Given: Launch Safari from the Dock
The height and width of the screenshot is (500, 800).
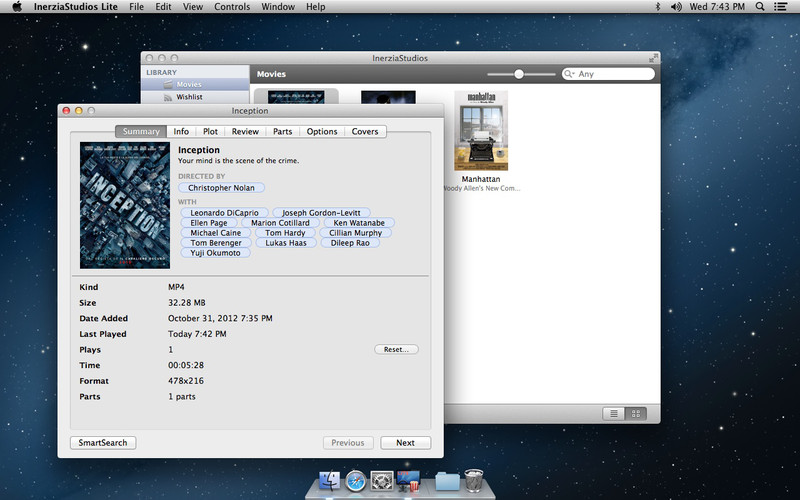Looking at the screenshot, I should tap(356, 481).
